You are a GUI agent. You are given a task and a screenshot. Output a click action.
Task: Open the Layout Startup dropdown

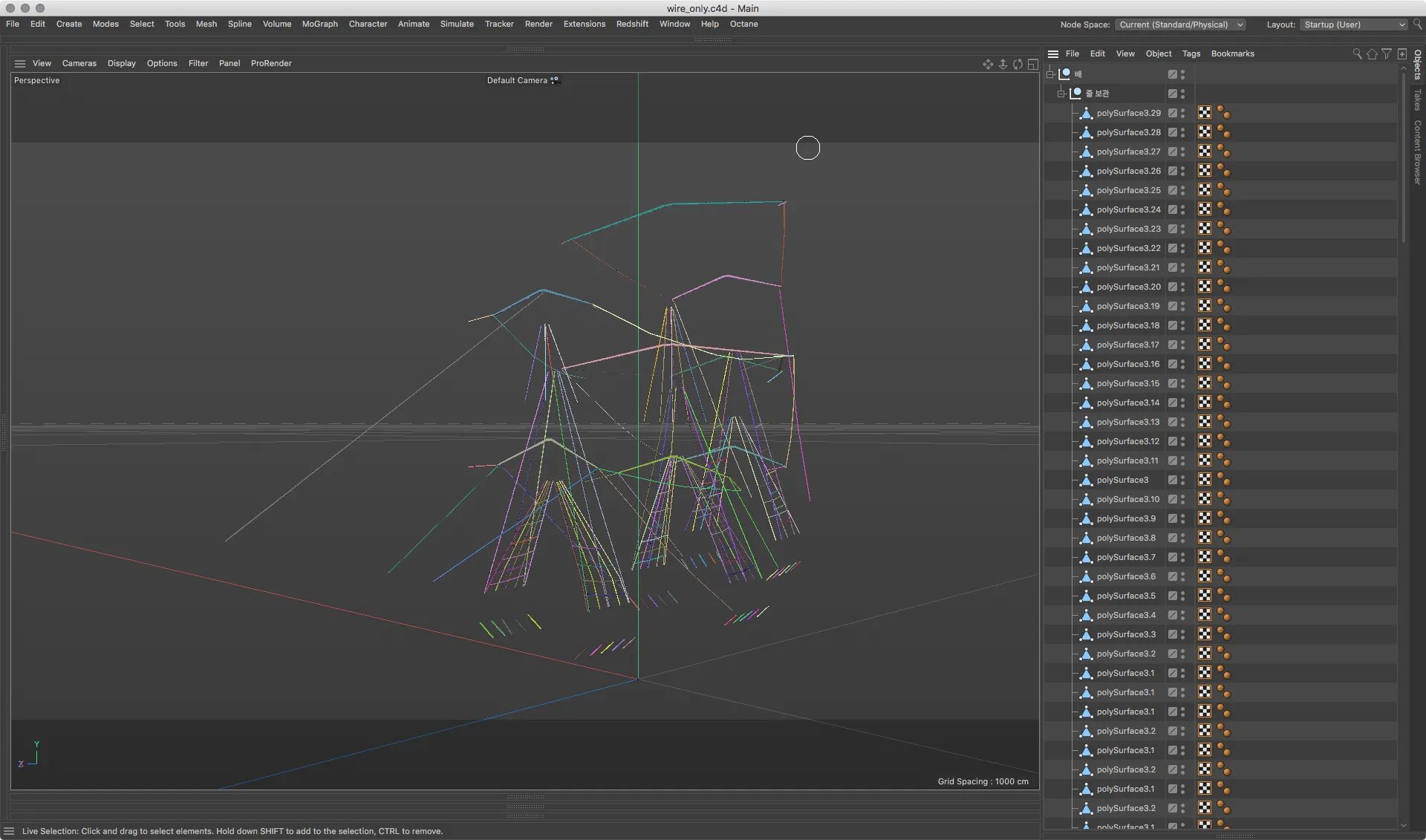(1353, 25)
